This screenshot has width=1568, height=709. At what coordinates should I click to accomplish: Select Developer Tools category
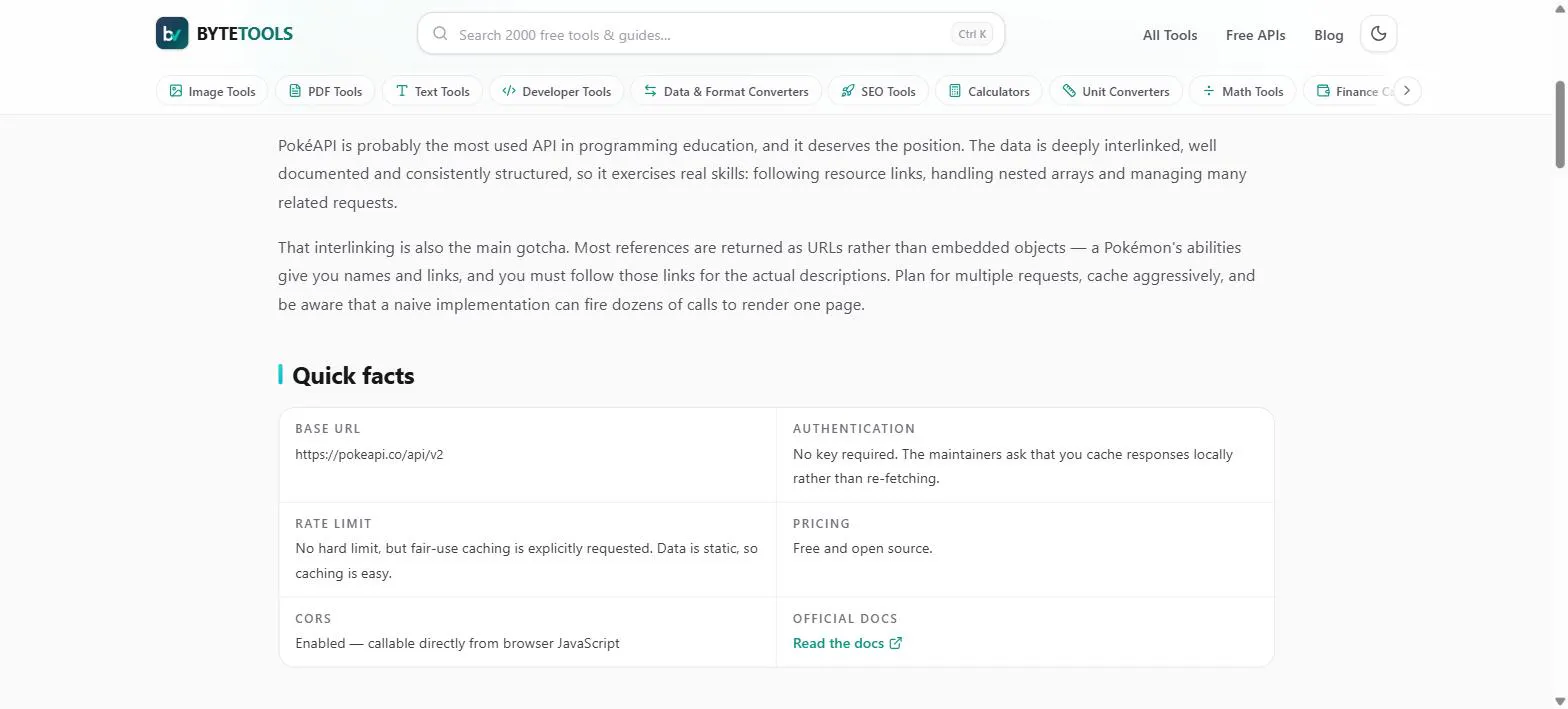coord(557,91)
